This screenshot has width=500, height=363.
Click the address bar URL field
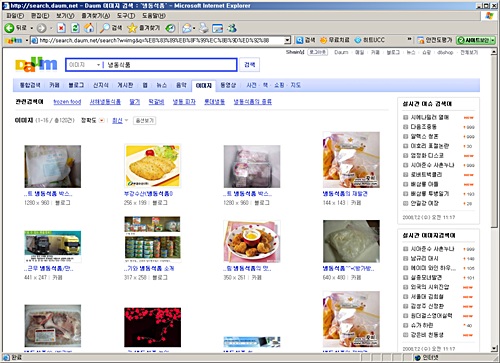tap(161, 40)
